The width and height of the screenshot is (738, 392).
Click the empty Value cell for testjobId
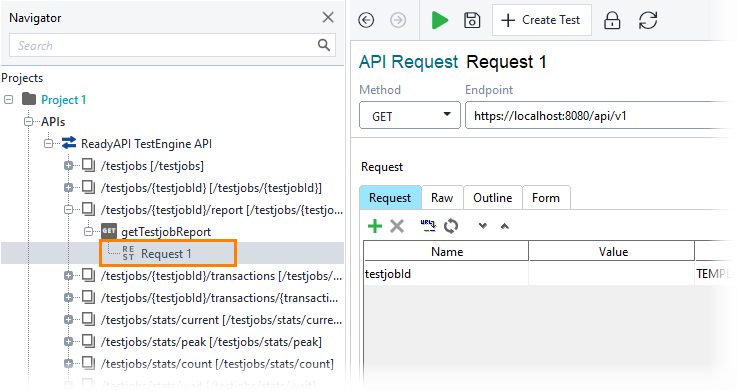coord(612,273)
